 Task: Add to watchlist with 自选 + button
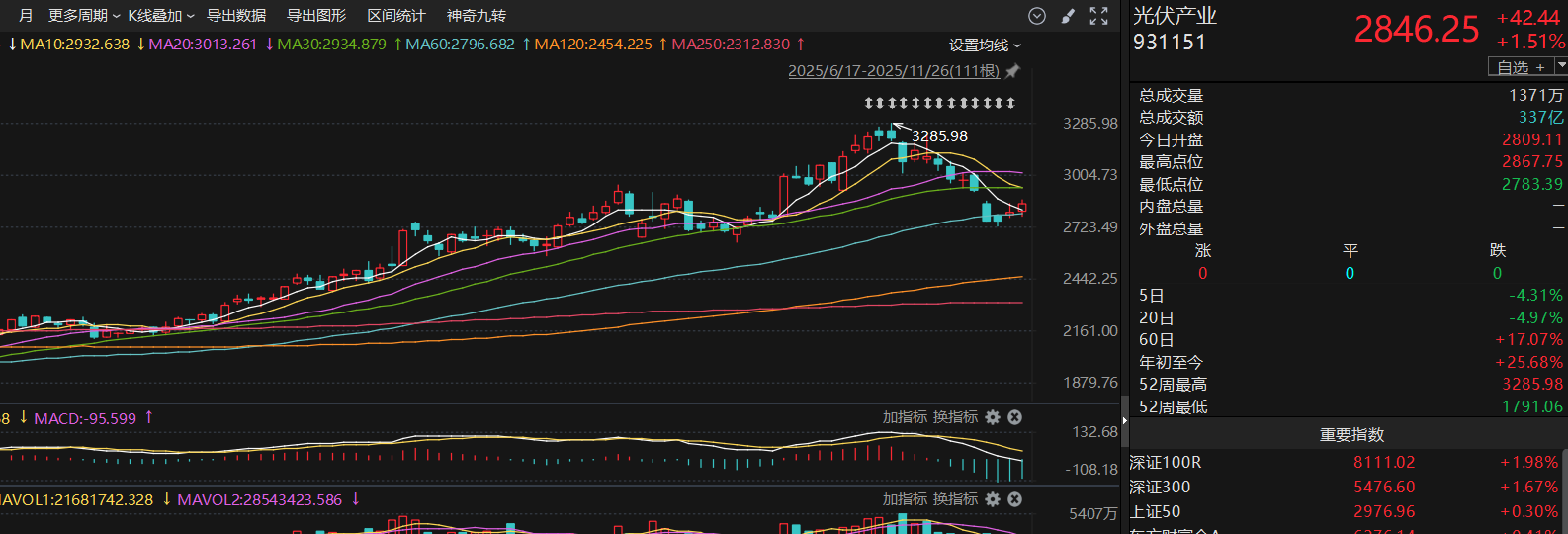[x=1521, y=66]
